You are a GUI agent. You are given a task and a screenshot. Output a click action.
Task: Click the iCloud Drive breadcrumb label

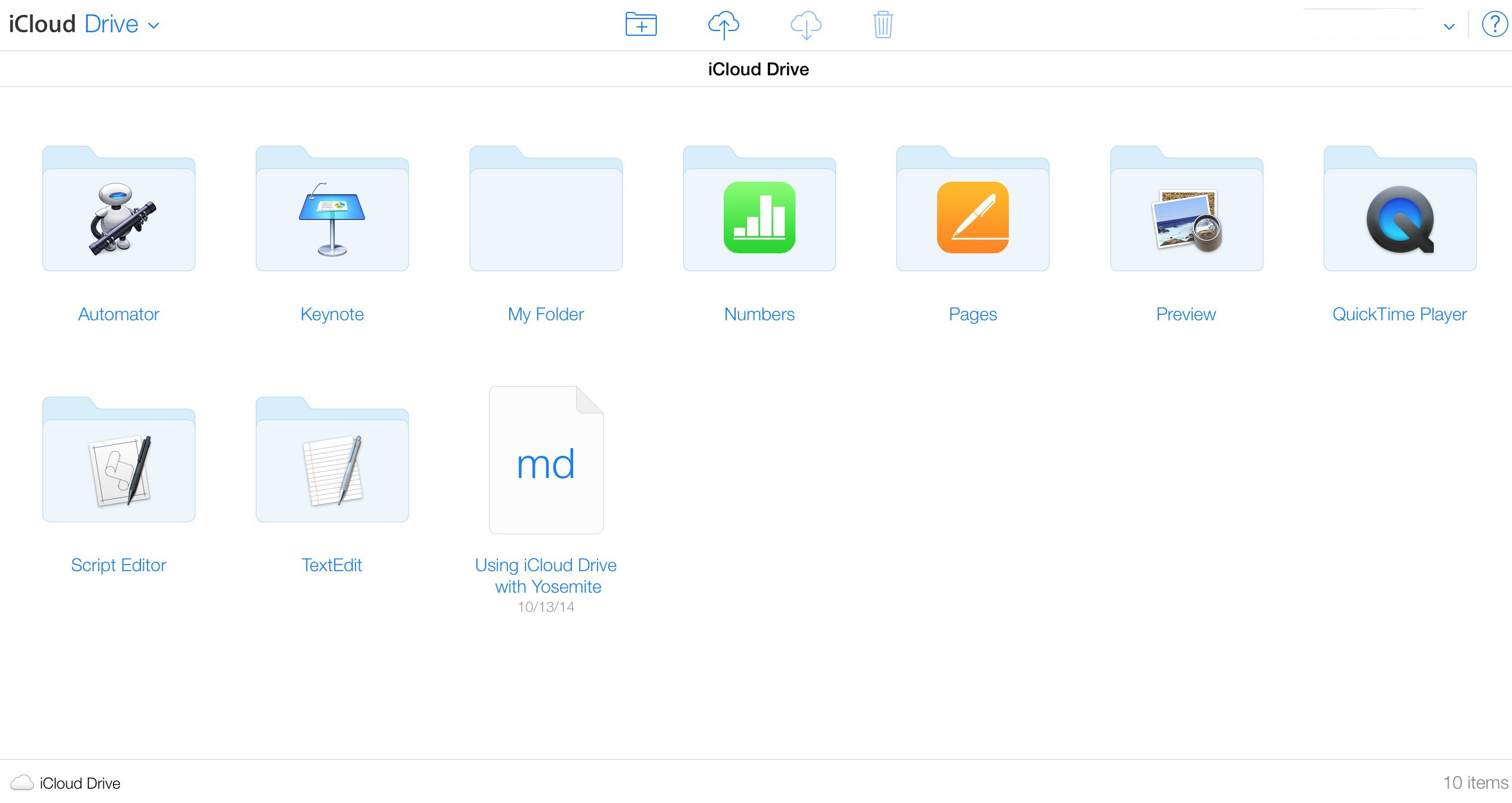(757, 69)
